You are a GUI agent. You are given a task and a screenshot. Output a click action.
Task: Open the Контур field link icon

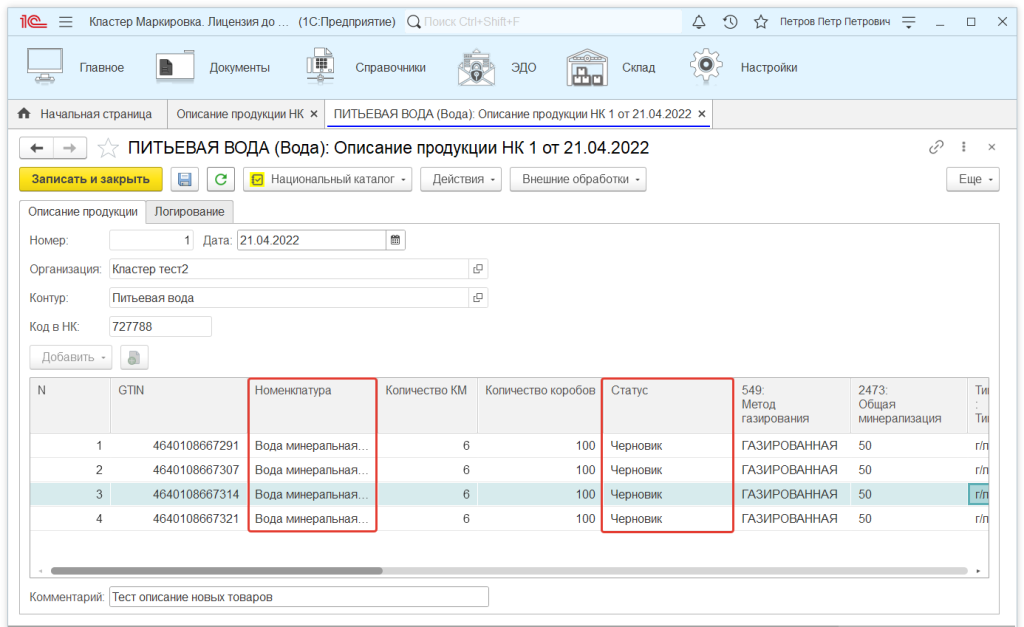(478, 298)
